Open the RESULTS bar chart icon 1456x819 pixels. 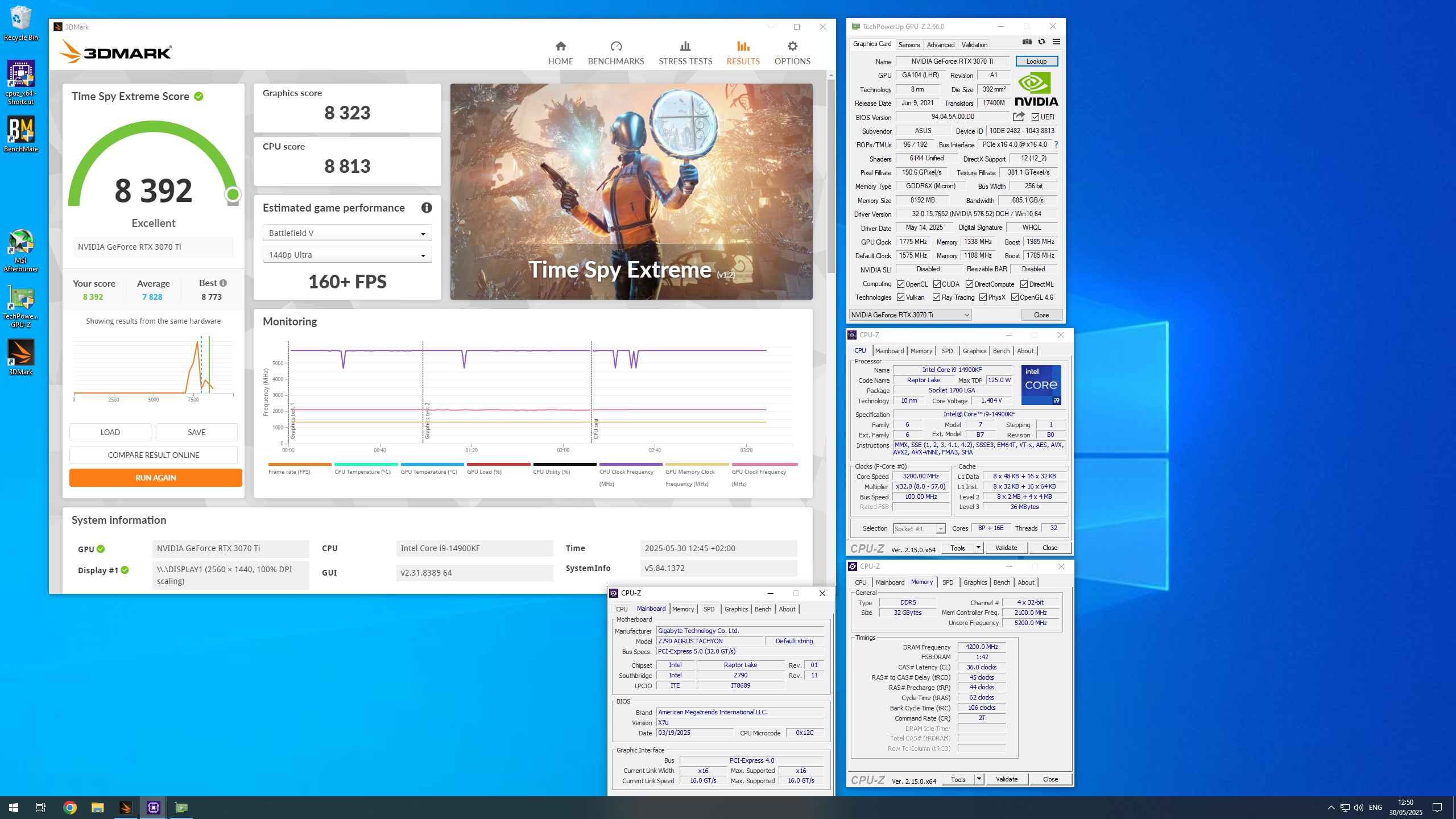pos(743,45)
